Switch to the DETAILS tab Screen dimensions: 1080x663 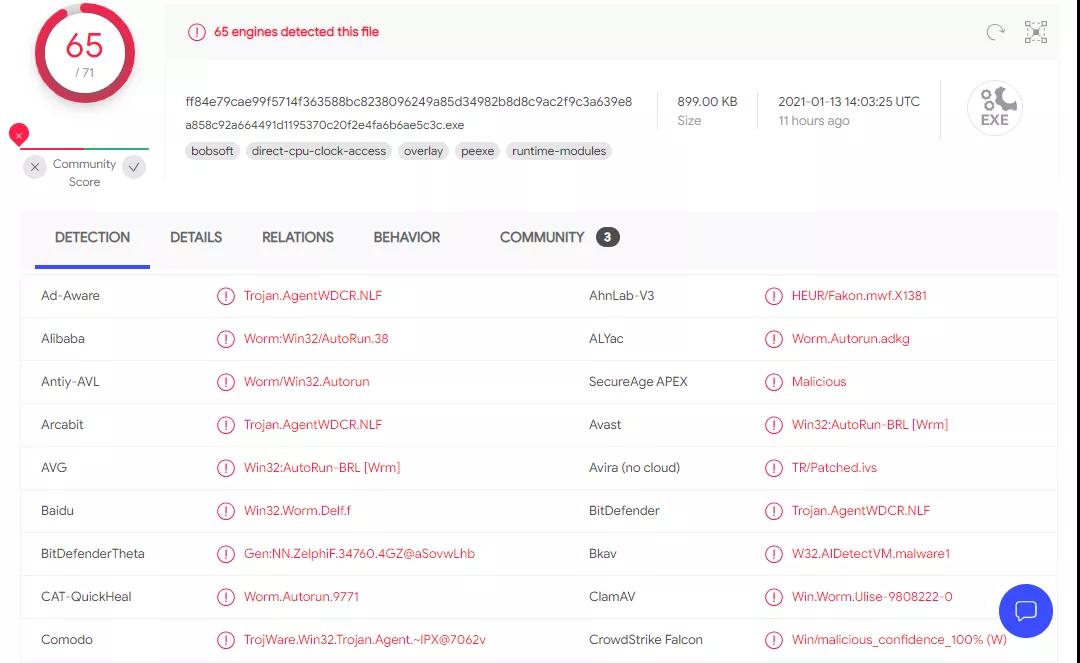tap(196, 237)
